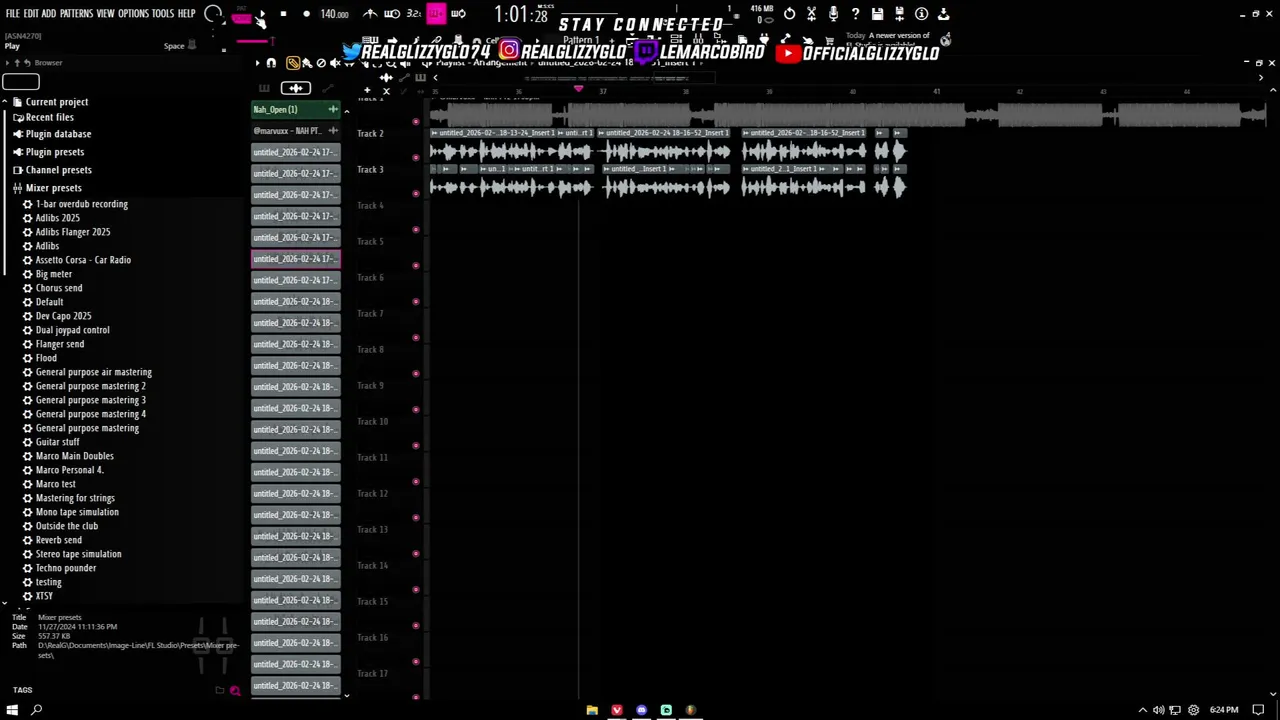Image resolution: width=1280 pixels, height=720 pixels.
Task: Click the pink tag search icon
Action: point(235,690)
